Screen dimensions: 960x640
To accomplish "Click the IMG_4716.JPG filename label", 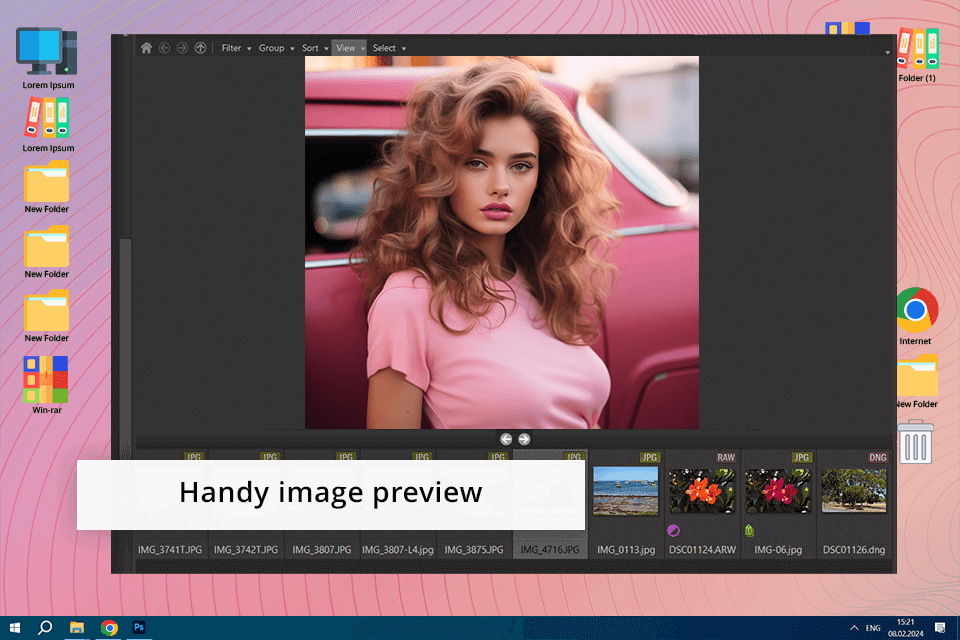I will tap(549, 550).
